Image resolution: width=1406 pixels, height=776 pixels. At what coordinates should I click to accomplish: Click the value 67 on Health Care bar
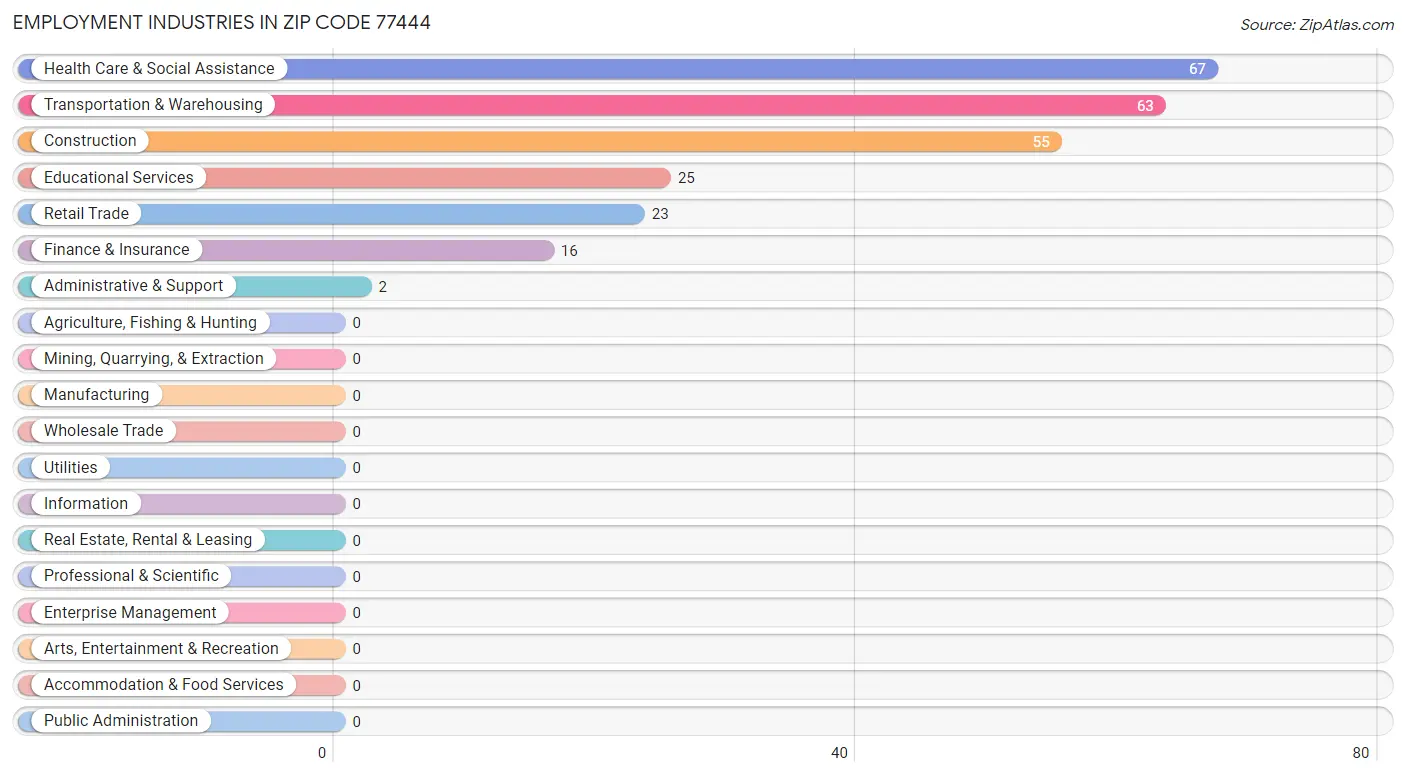pos(1197,69)
